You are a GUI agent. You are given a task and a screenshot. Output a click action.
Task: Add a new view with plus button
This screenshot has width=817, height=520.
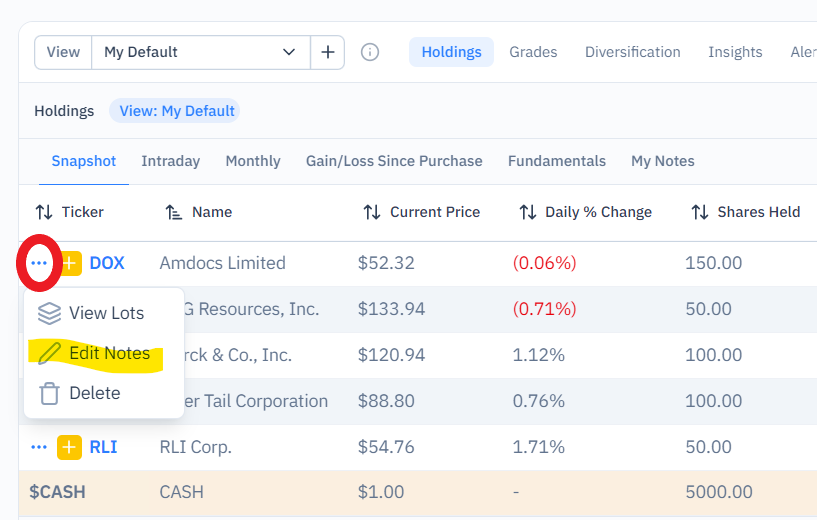pos(328,52)
